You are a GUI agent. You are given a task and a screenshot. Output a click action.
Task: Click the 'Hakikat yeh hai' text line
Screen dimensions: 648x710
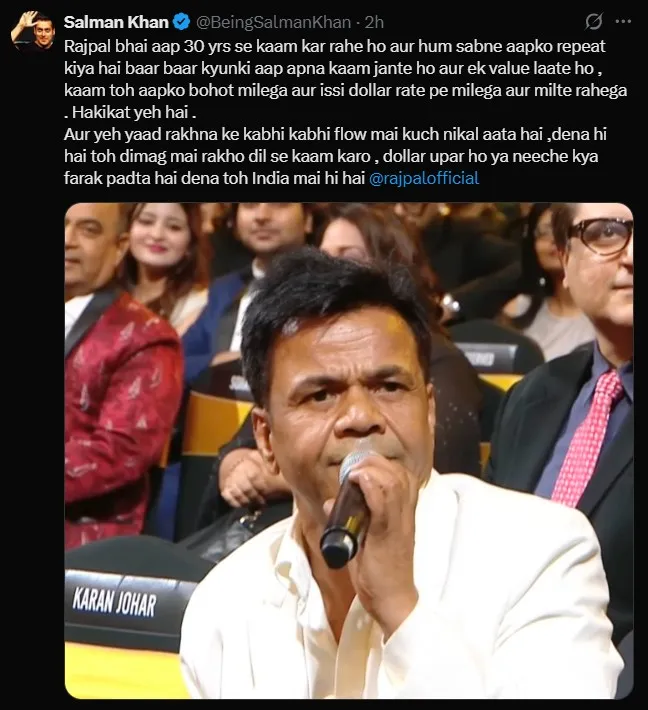click(x=130, y=112)
